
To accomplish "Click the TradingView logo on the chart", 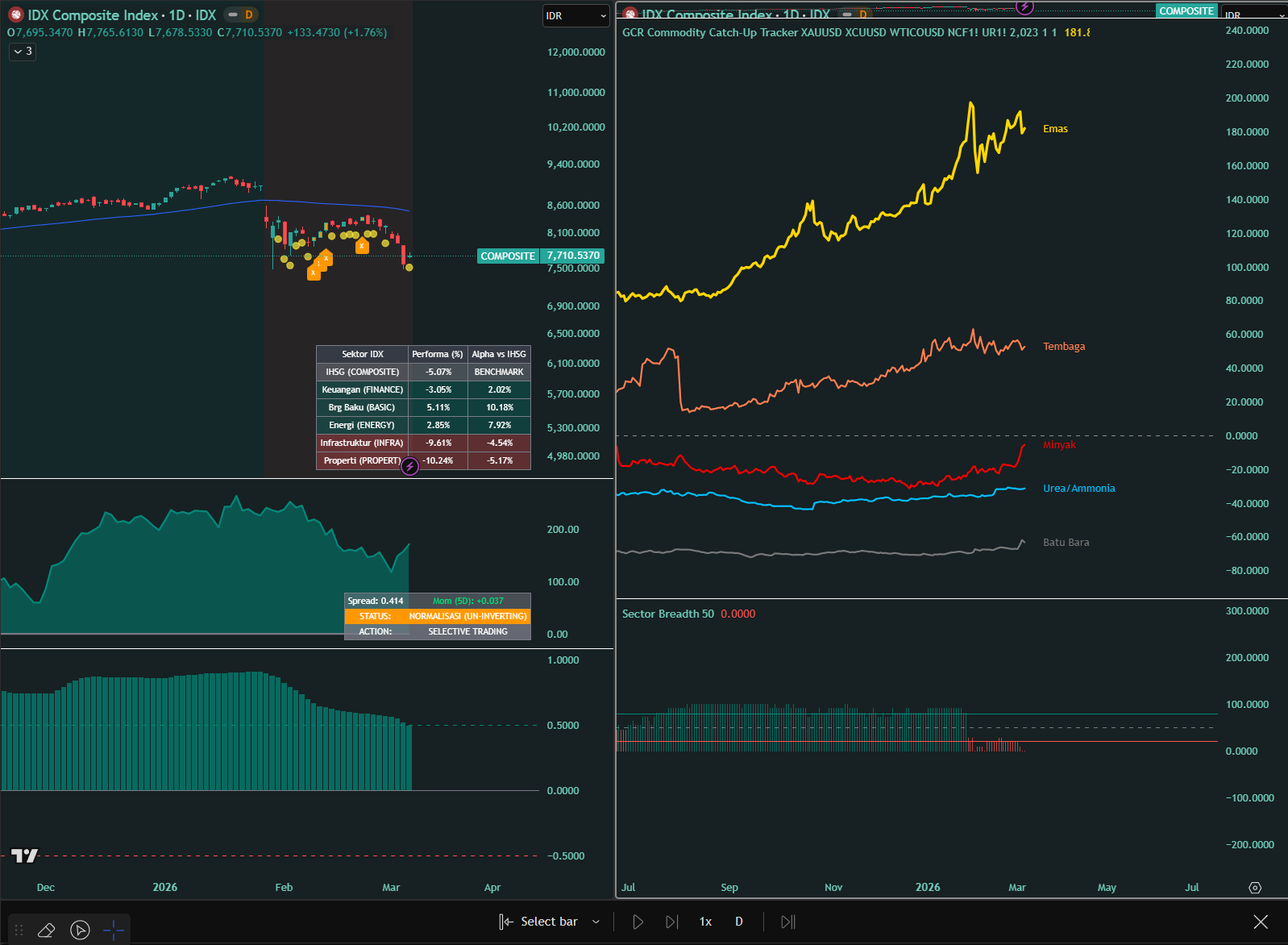I will (24, 855).
